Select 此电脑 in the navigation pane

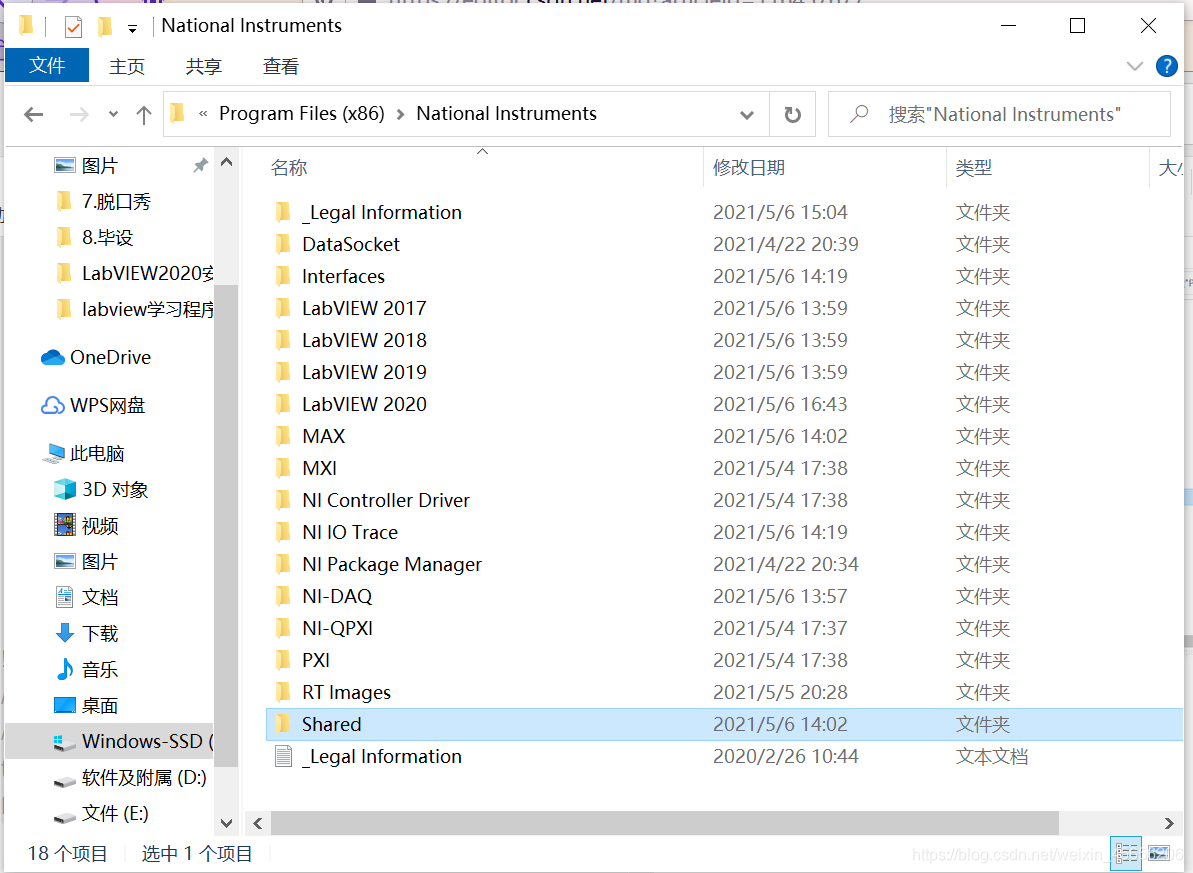pos(97,453)
